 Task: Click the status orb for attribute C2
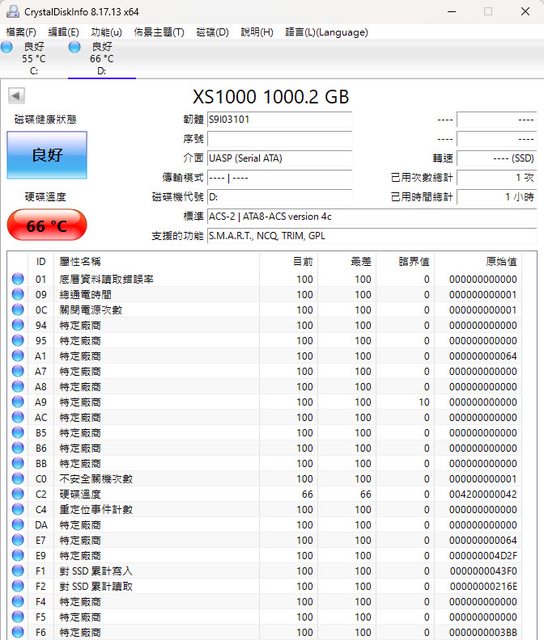18,494
